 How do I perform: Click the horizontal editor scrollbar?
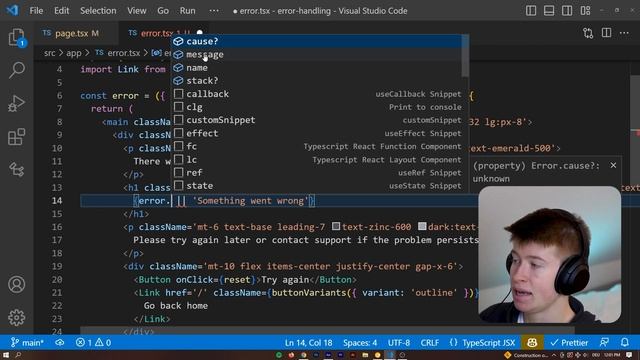[327, 330]
